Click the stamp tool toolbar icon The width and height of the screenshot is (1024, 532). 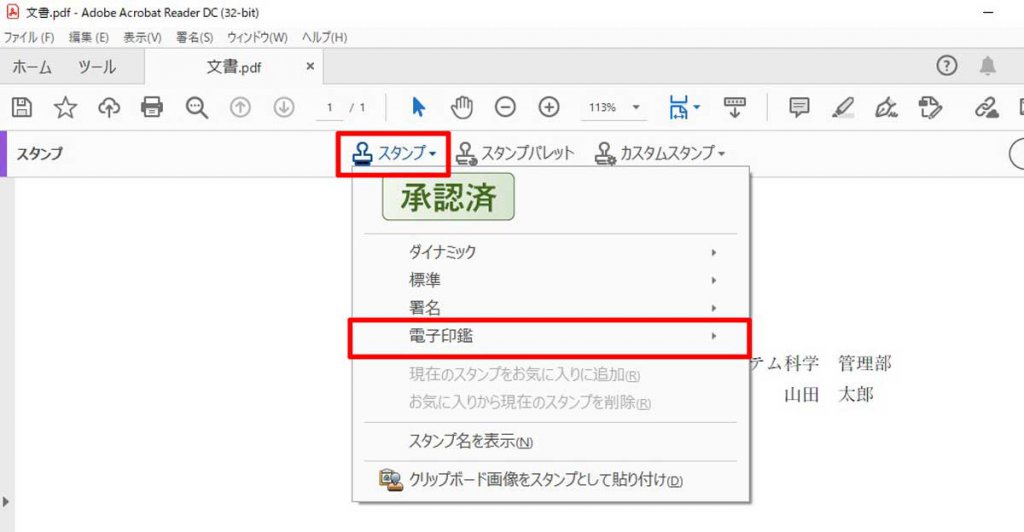coord(930,107)
